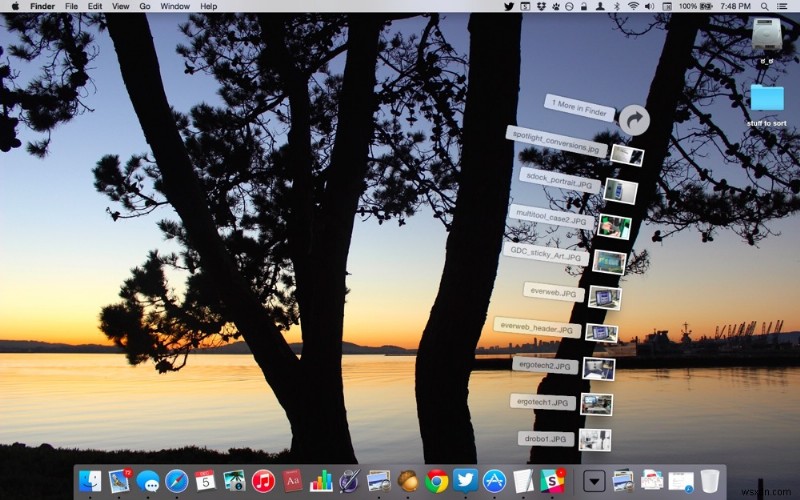Toggle the Wi-Fi status menu

click(633, 6)
